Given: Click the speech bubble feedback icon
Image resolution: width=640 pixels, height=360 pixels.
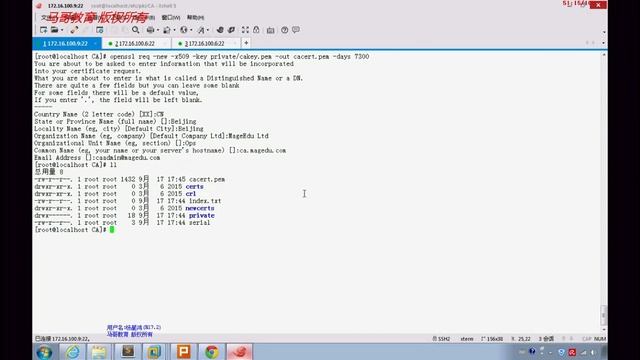Looking at the screenshot, I should pos(296,30).
